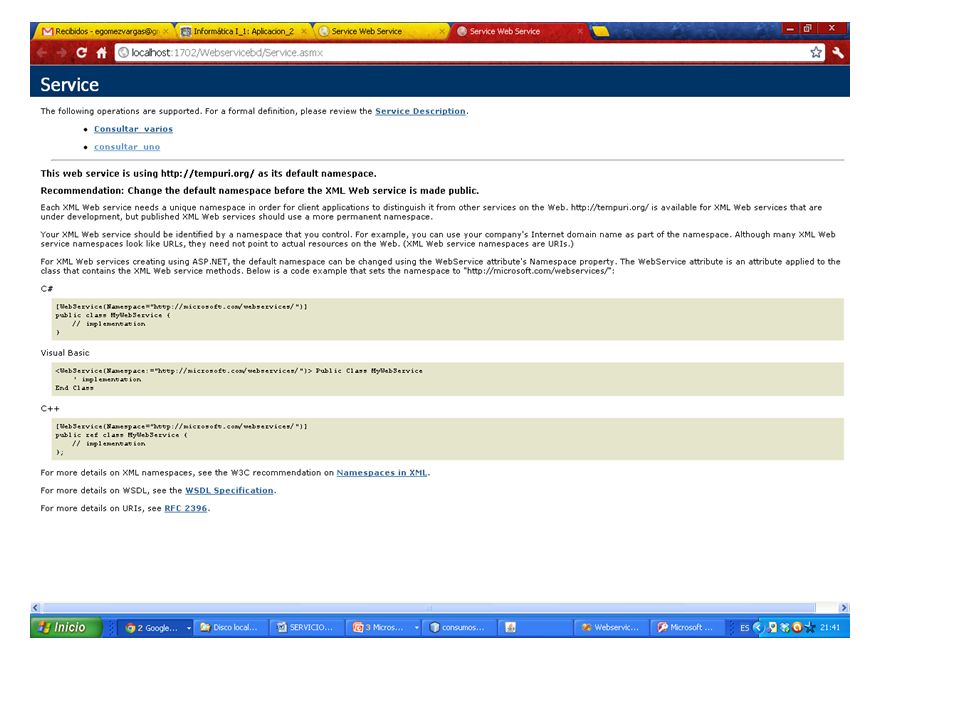This screenshot has width=960, height=720.
Task: Open the unlabeled Java taskbar button
Action: click(x=534, y=628)
